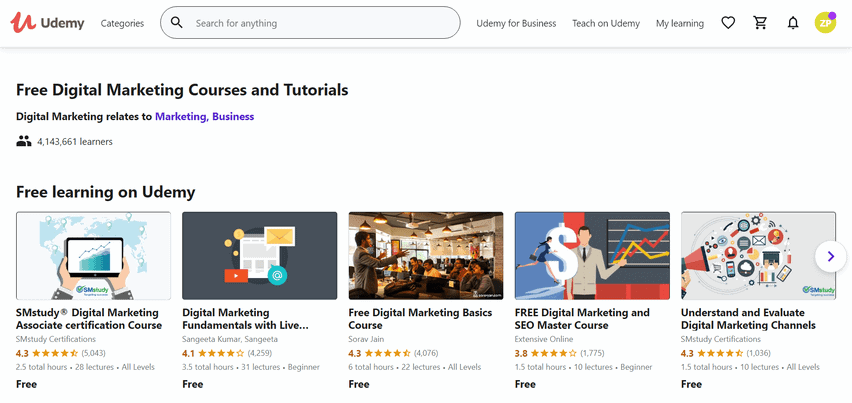Click the envelope and video icons thumbnail
The image size is (852, 403).
[260, 255]
